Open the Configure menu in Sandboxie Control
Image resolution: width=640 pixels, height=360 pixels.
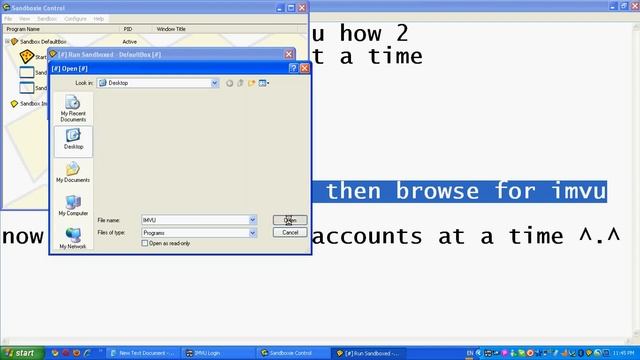[x=76, y=19]
